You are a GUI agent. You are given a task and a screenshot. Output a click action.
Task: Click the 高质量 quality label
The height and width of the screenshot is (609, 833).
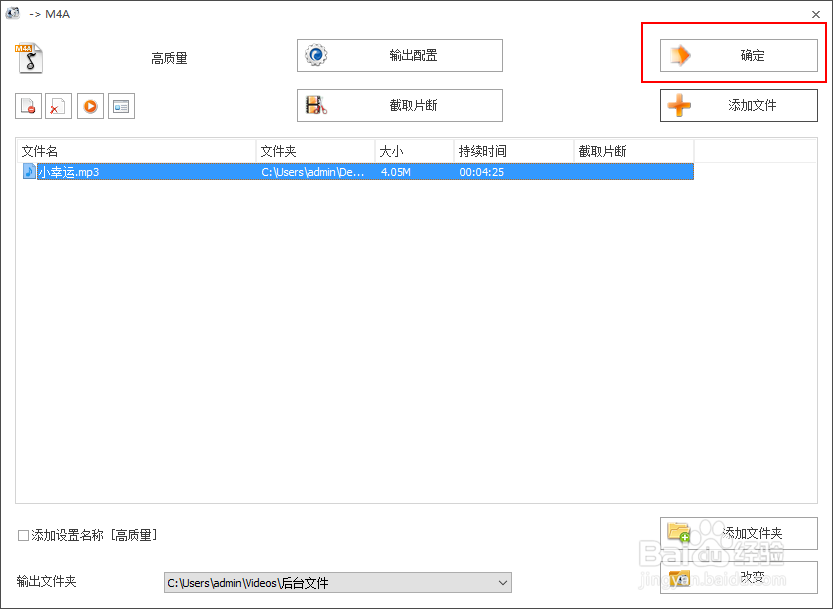coord(169,58)
